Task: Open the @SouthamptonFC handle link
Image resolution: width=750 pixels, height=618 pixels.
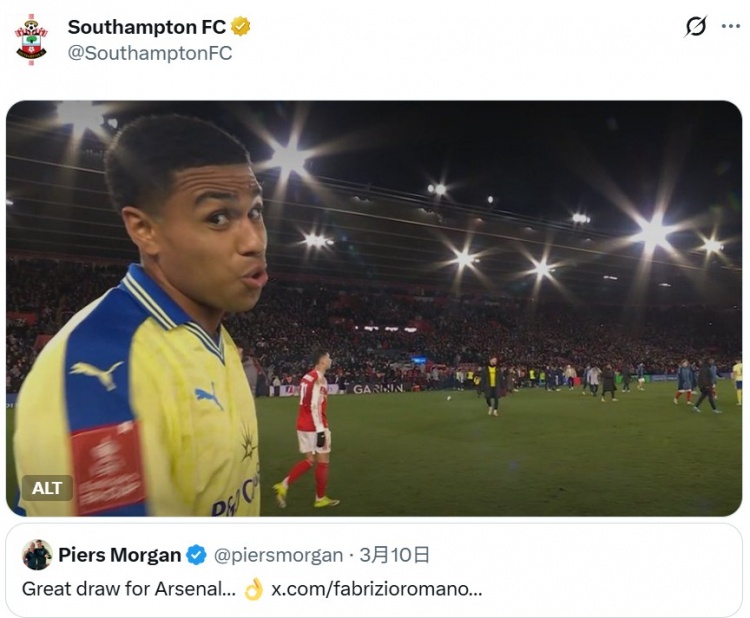Action: (150, 53)
